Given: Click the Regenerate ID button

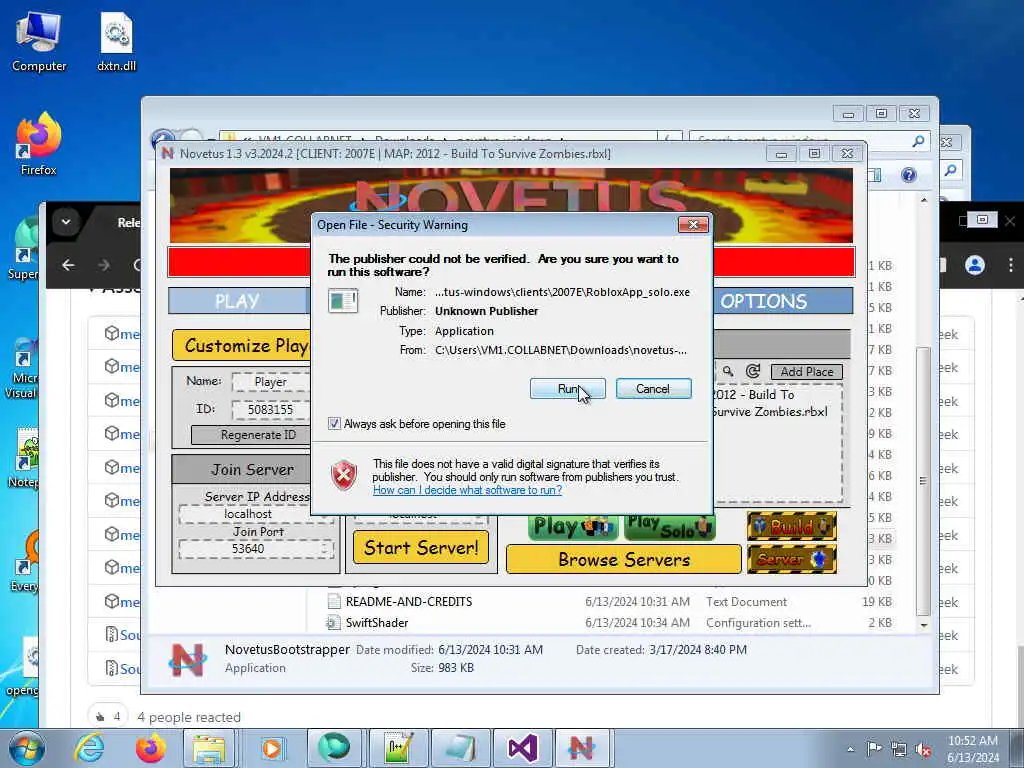Looking at the screenshot, I should (251, 434).
